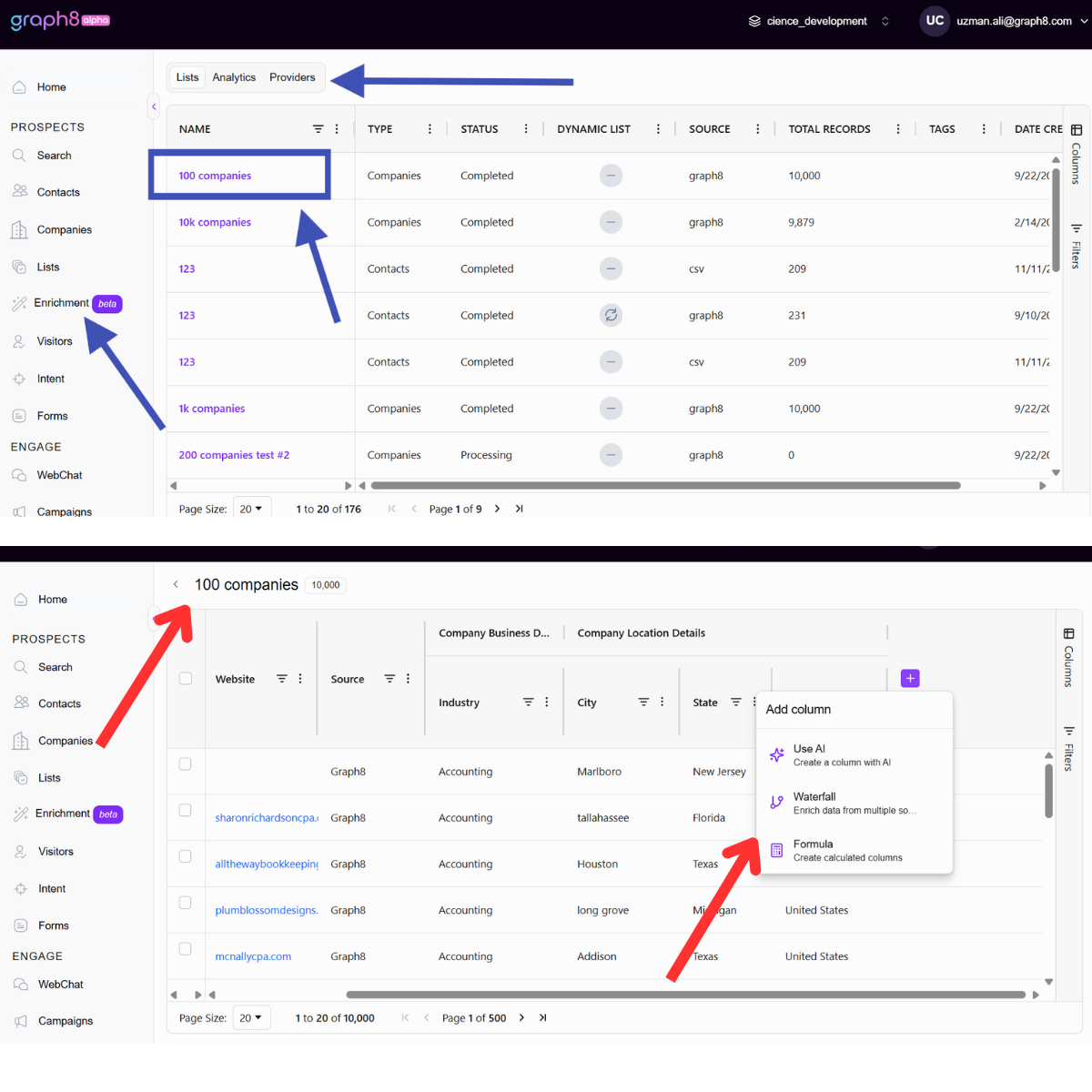Go to last page in top pagination
Image resolution: width=1092 pixels, height=1092 pixels.
tap(520, 509)
